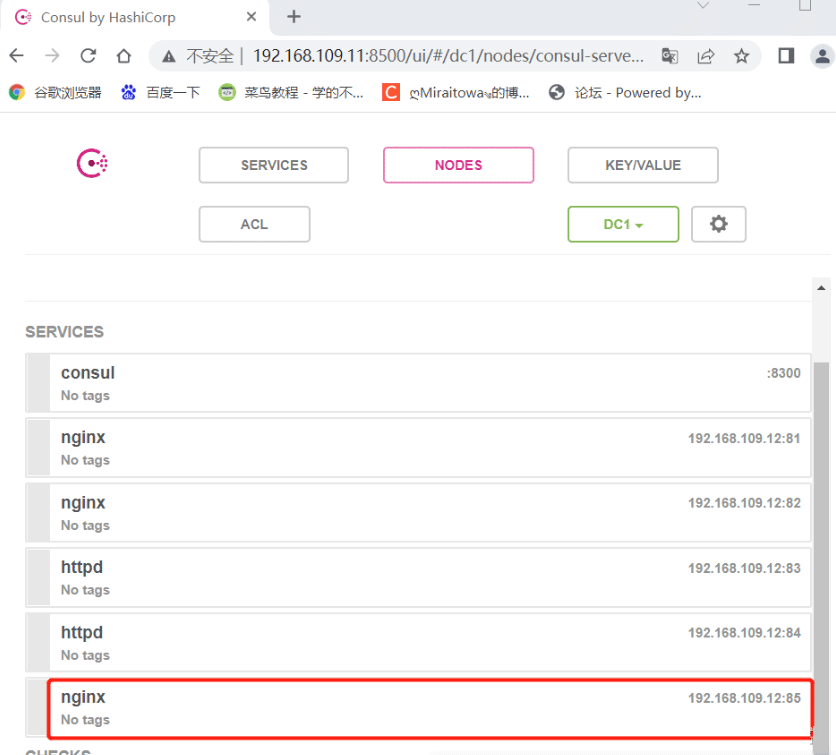Click the not-secure warning triangle icon
Image resolution: width=836 pixels, height=755 pixels.
[168, 56]
